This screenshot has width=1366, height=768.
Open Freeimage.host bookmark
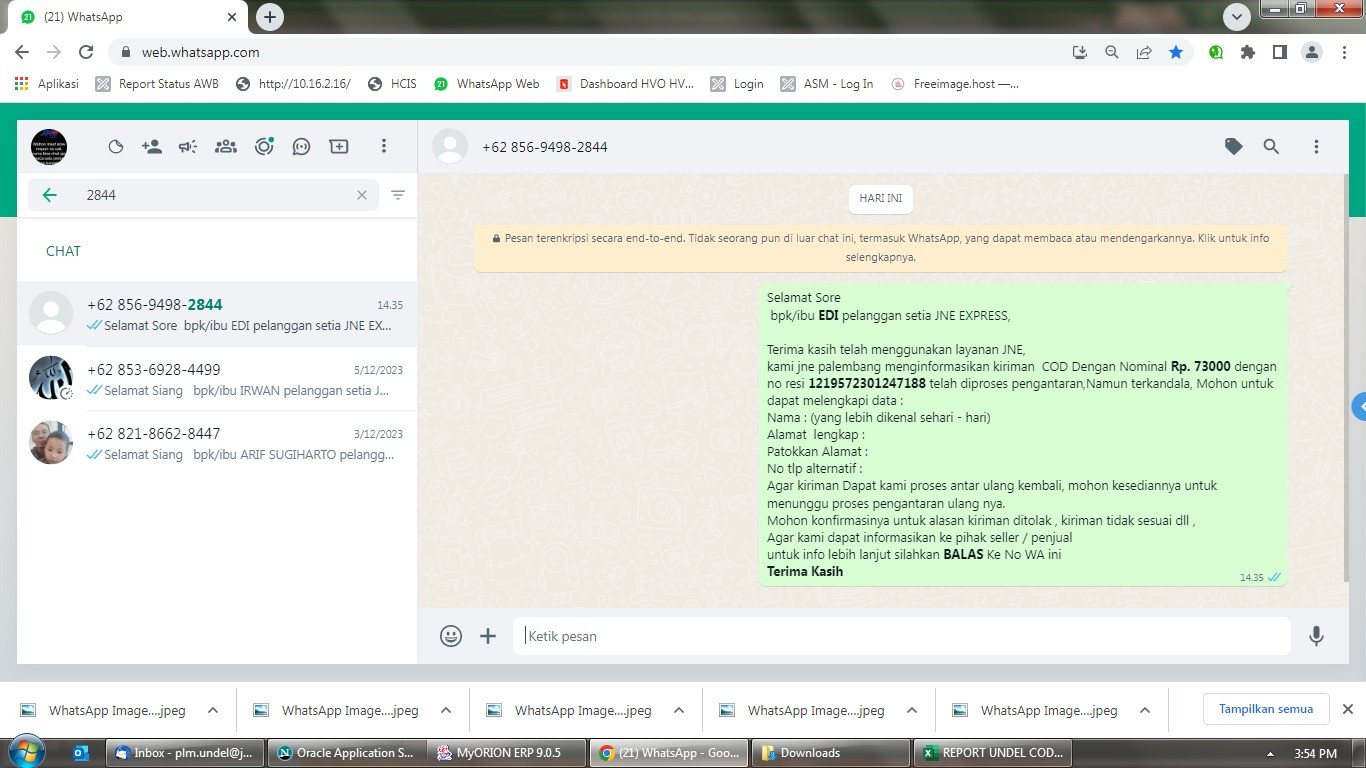click(955, 84)
